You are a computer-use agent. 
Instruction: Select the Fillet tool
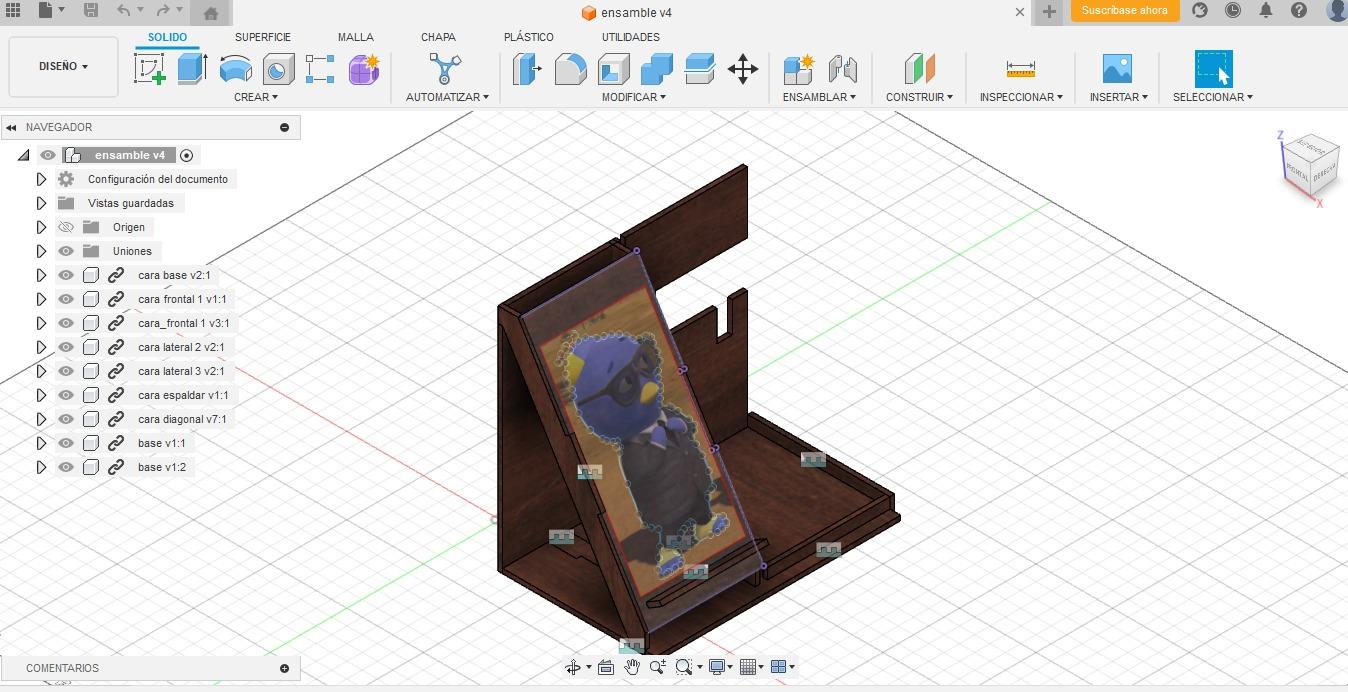pos(570,69)
